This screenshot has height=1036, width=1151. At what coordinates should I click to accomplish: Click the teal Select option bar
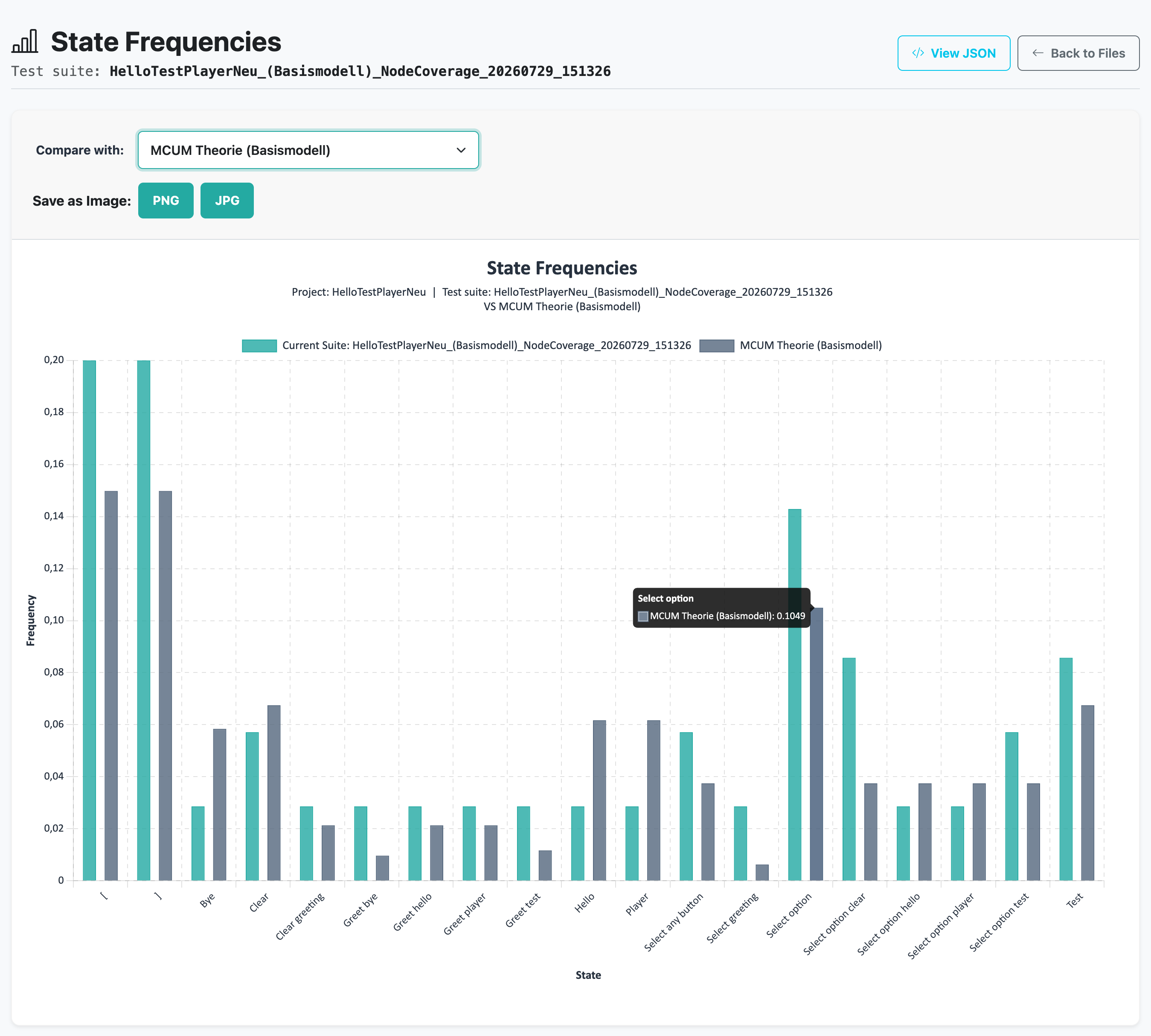[795, 695]
